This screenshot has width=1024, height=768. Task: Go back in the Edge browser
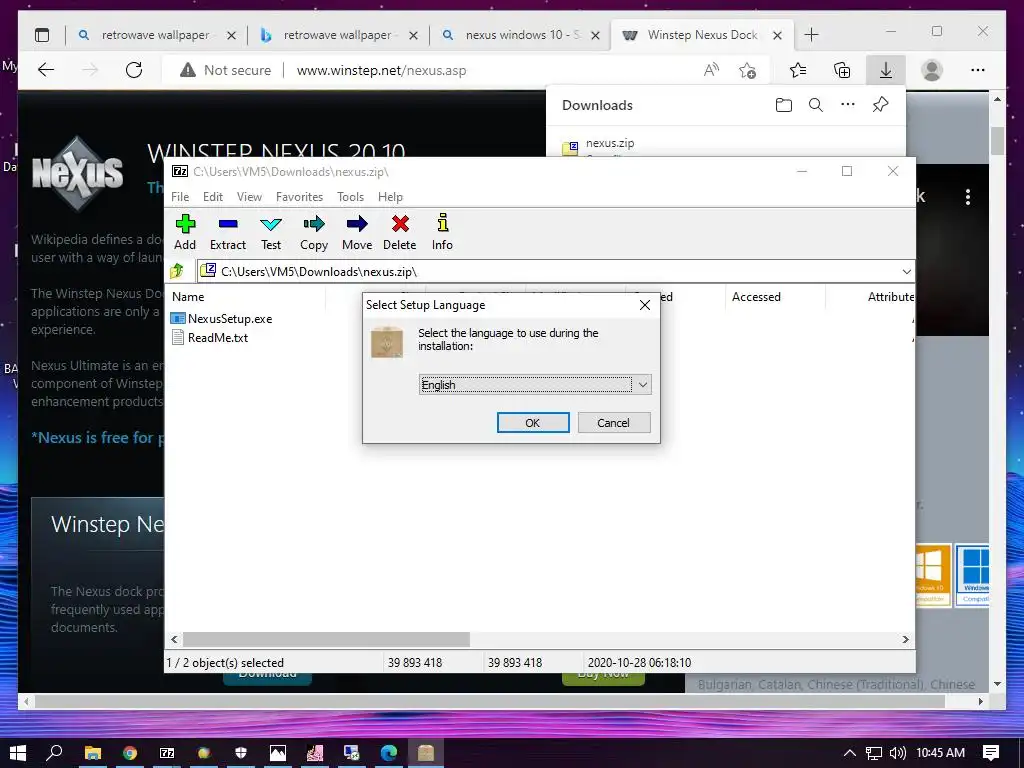click(46, 70)
